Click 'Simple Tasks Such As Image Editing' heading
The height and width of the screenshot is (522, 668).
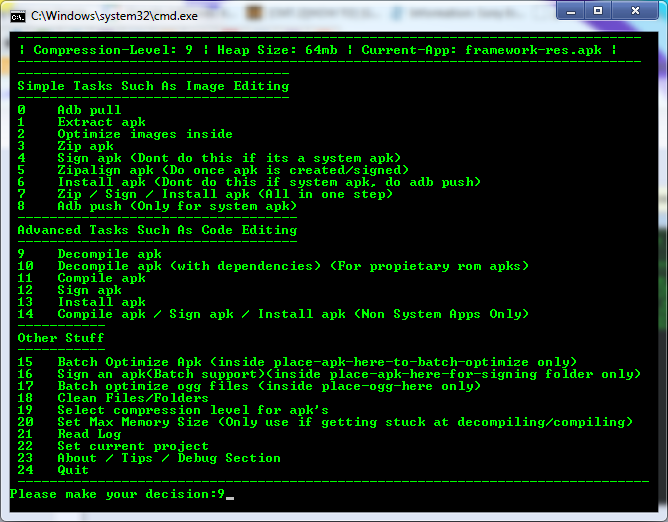tap(153, 86)
